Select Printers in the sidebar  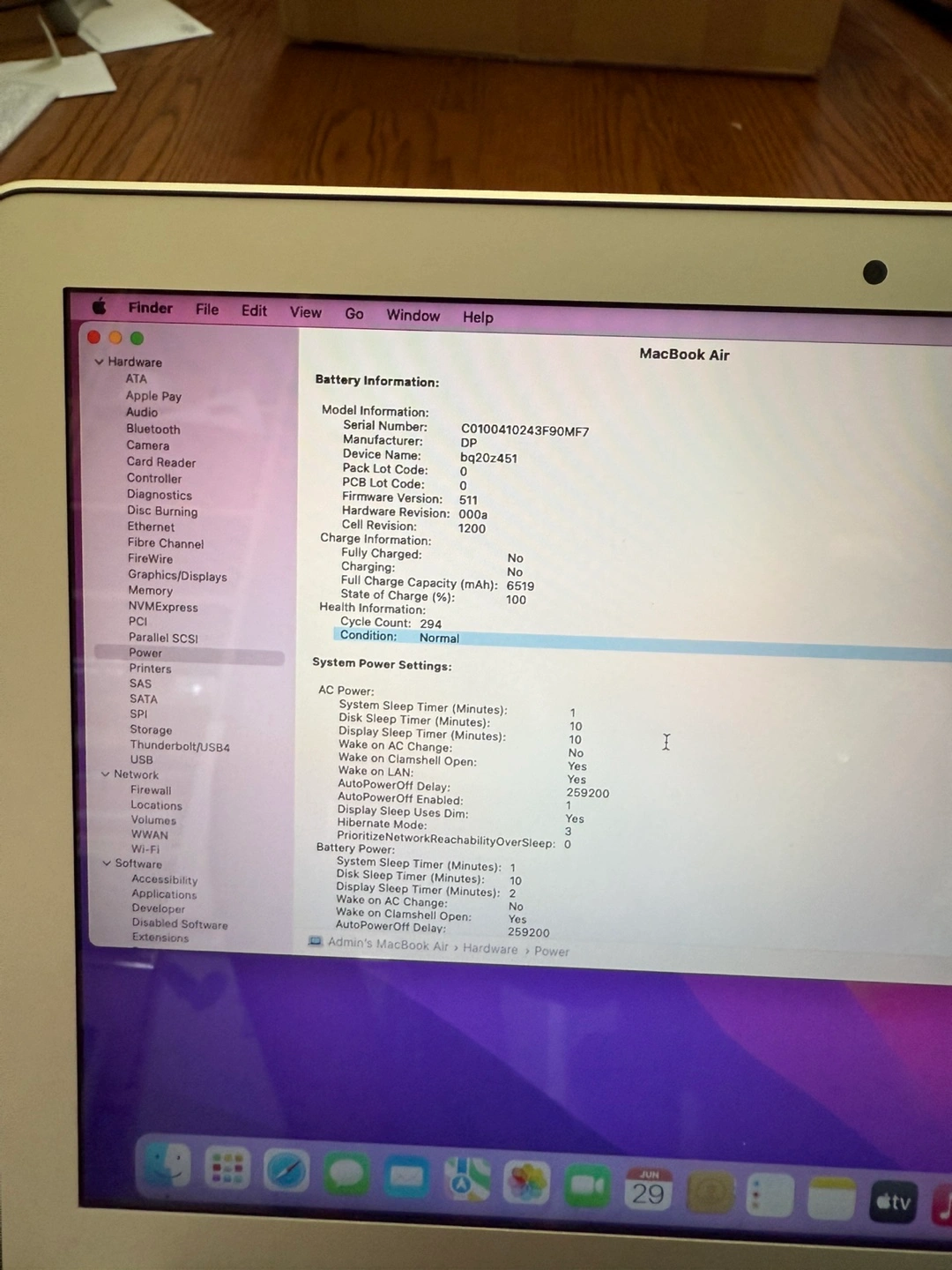(150, 669)
